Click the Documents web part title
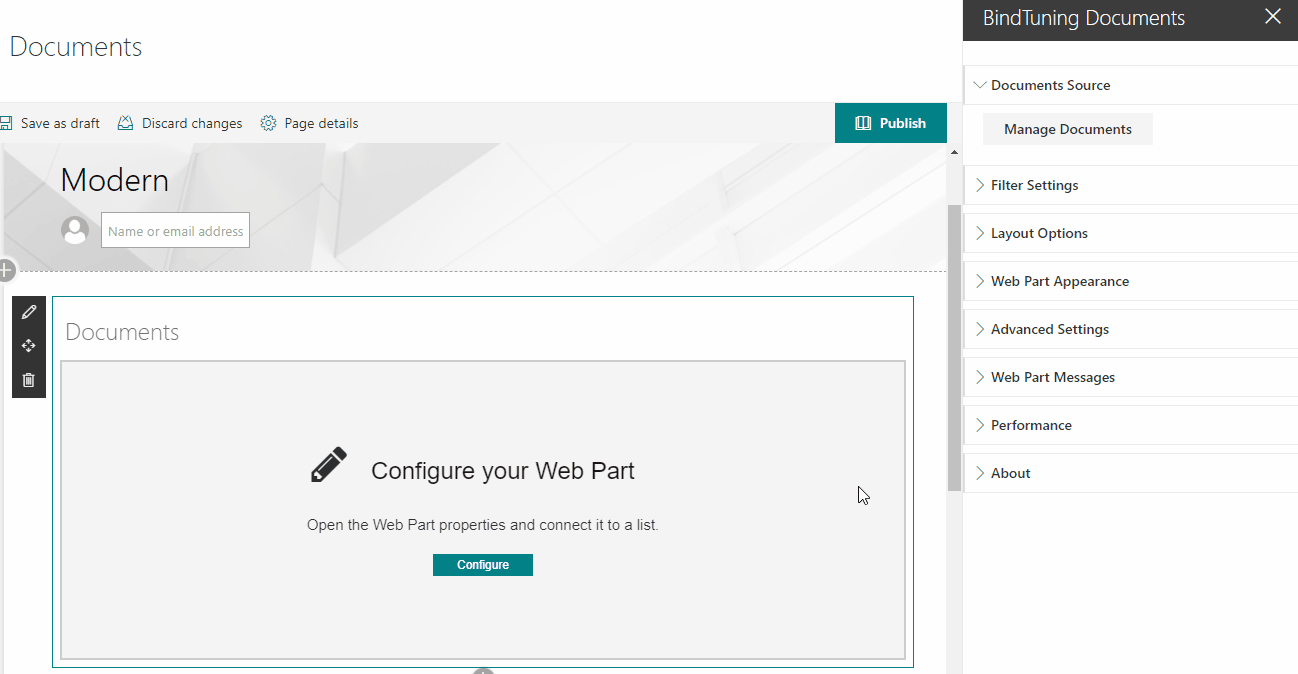The image size is (1298, 674). [x=122, y=332]
